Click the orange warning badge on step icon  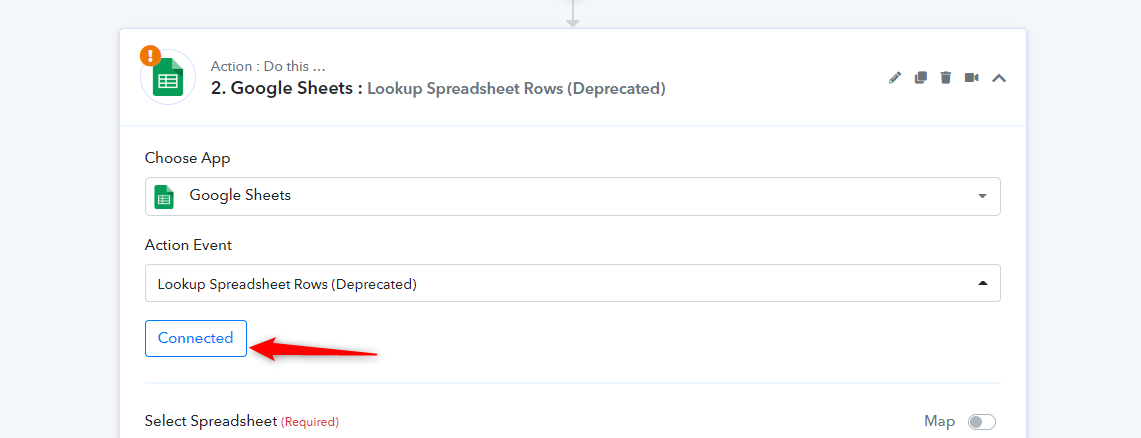(151, 55)
